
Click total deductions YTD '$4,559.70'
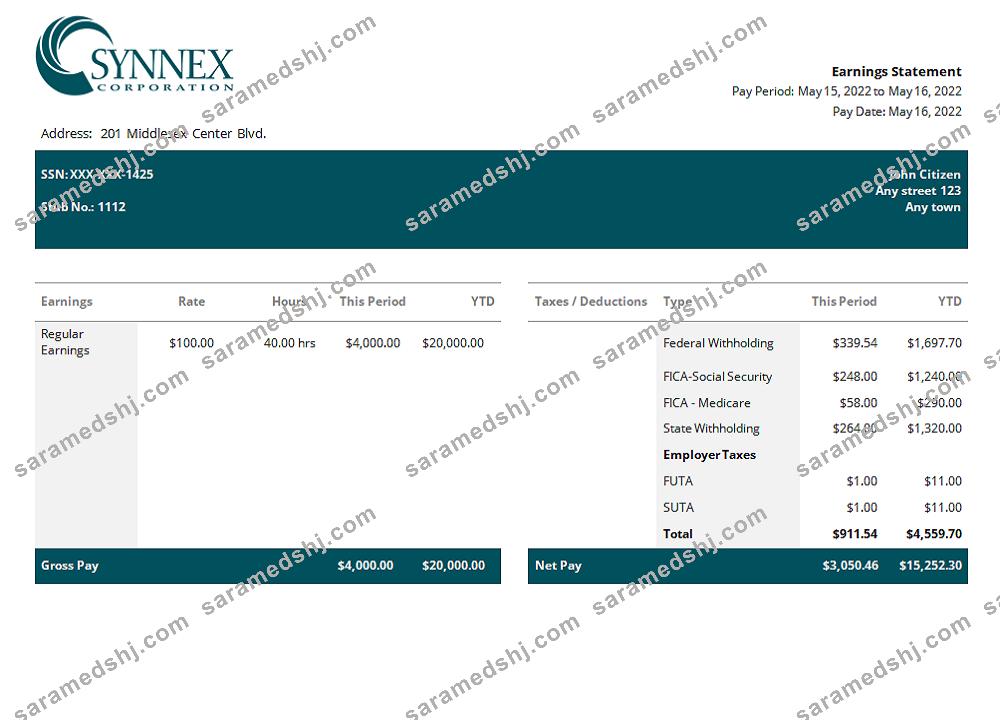tap(934, 534)
